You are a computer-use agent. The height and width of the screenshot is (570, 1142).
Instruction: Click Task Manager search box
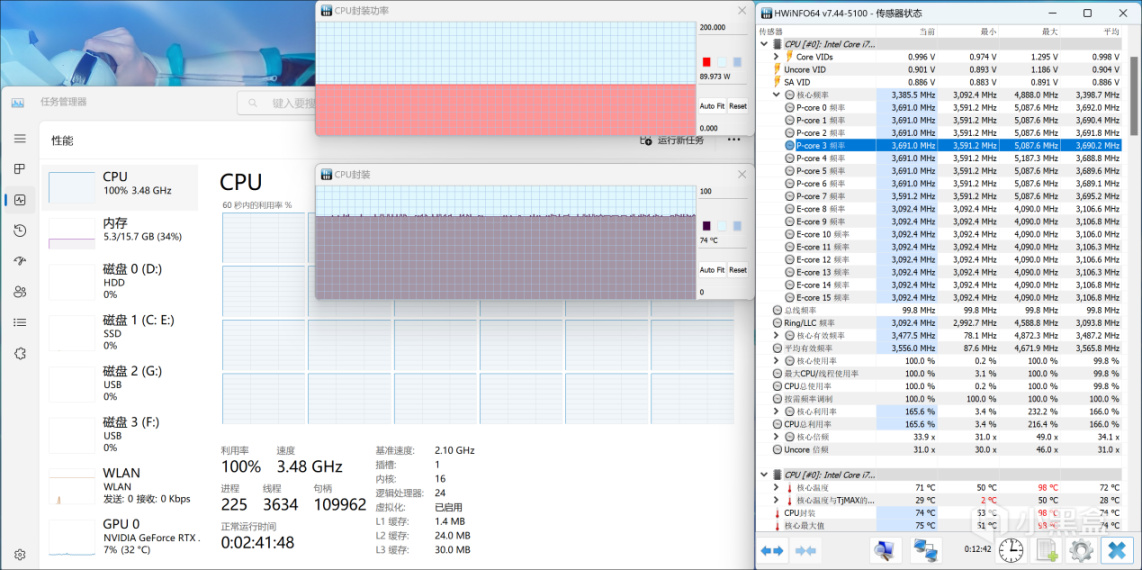(x=277, y=103)
